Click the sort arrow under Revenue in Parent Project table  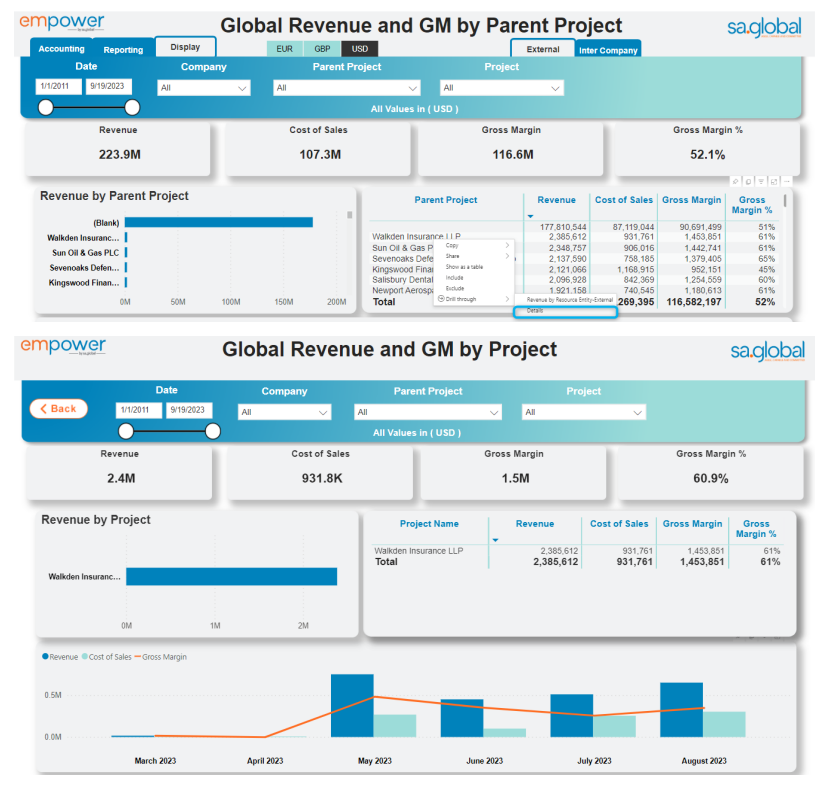pyautogui.click(x=530, y=216)
